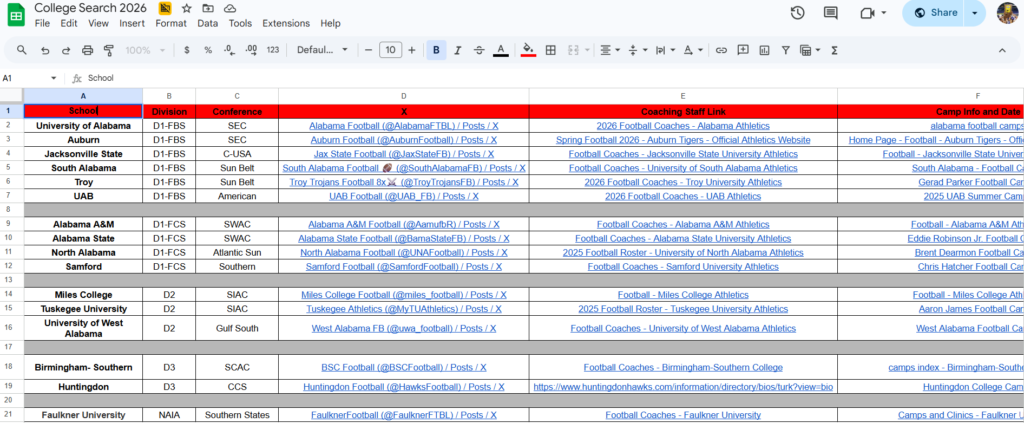The width and height of the screenshot is (1024, 423).
Task: Toggle italic formatting
Action: tap(458, 50)
